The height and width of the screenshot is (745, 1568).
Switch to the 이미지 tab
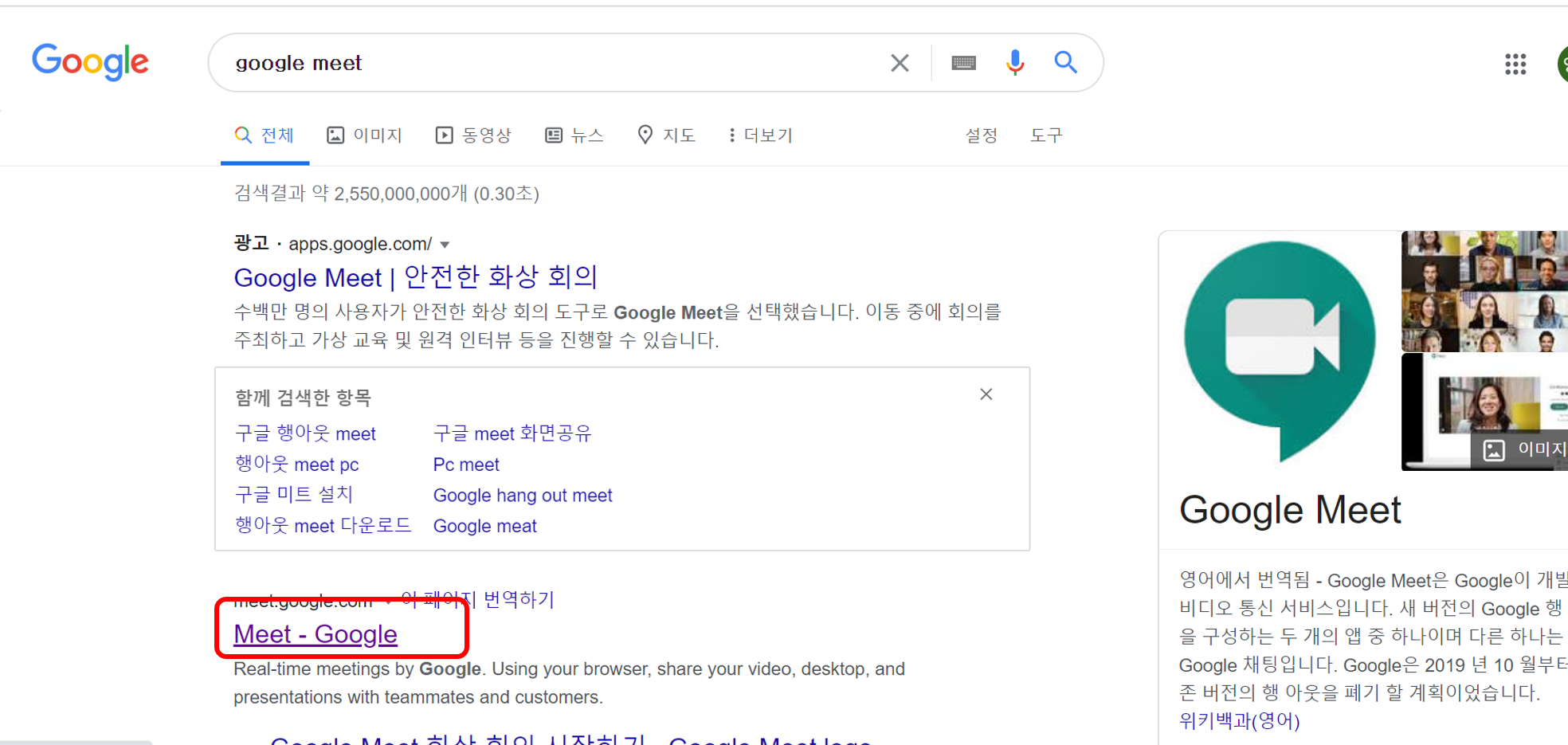pyautogui.click(x=365, y=135)
